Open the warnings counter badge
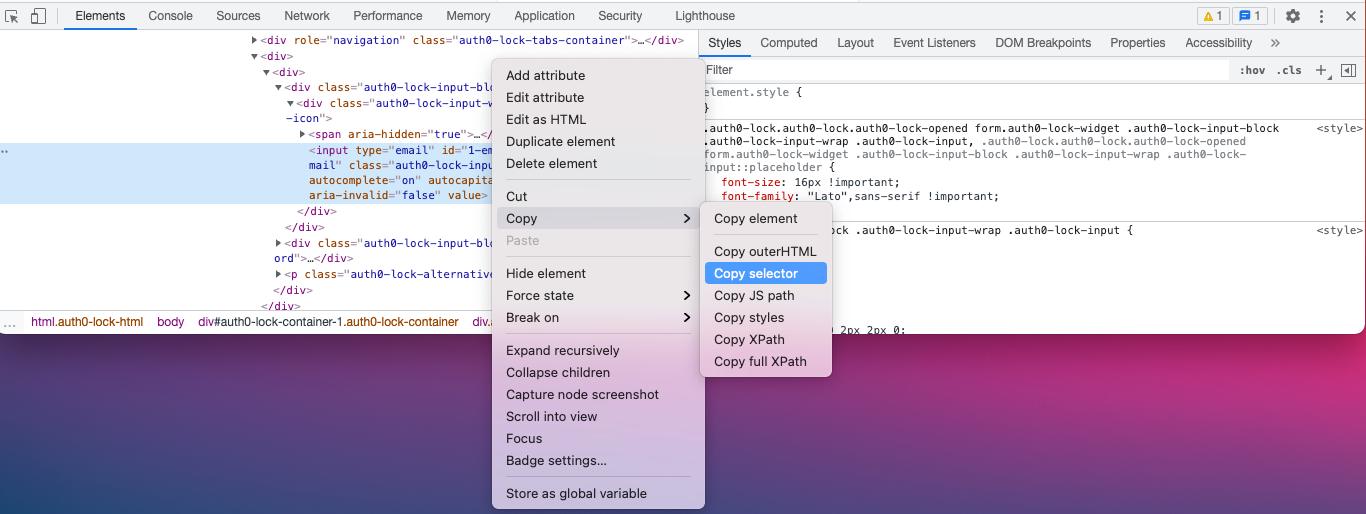Image resolution: width=1366 pixels, height=514 pixels. (x=1212, y=16)
